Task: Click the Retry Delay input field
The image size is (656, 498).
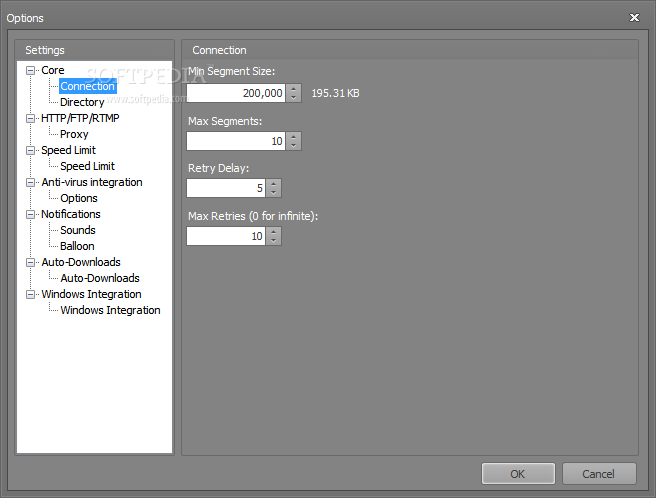Action: pyautogui.click(x=226, y=188)
